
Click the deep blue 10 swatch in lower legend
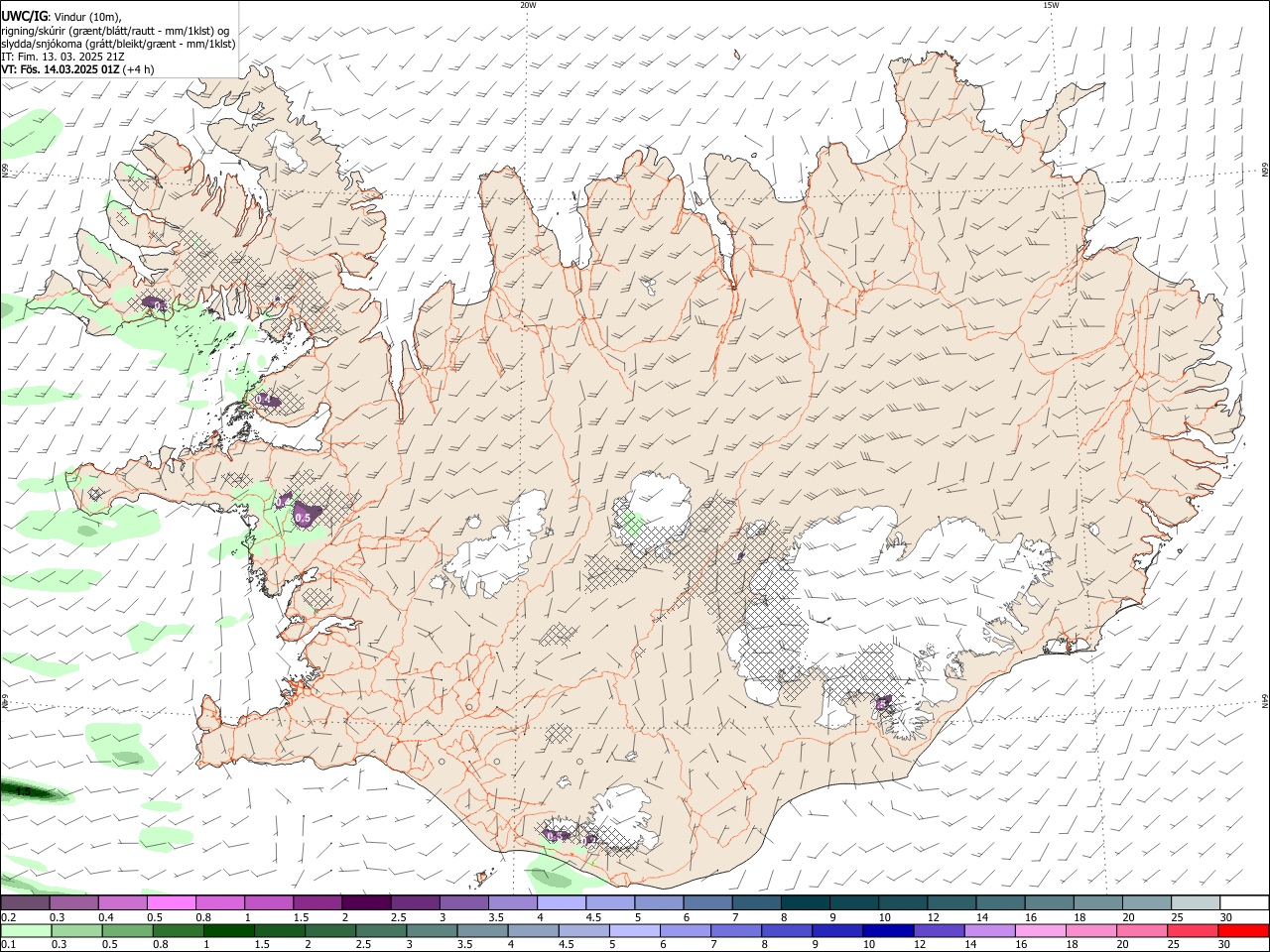pos(887,931)
